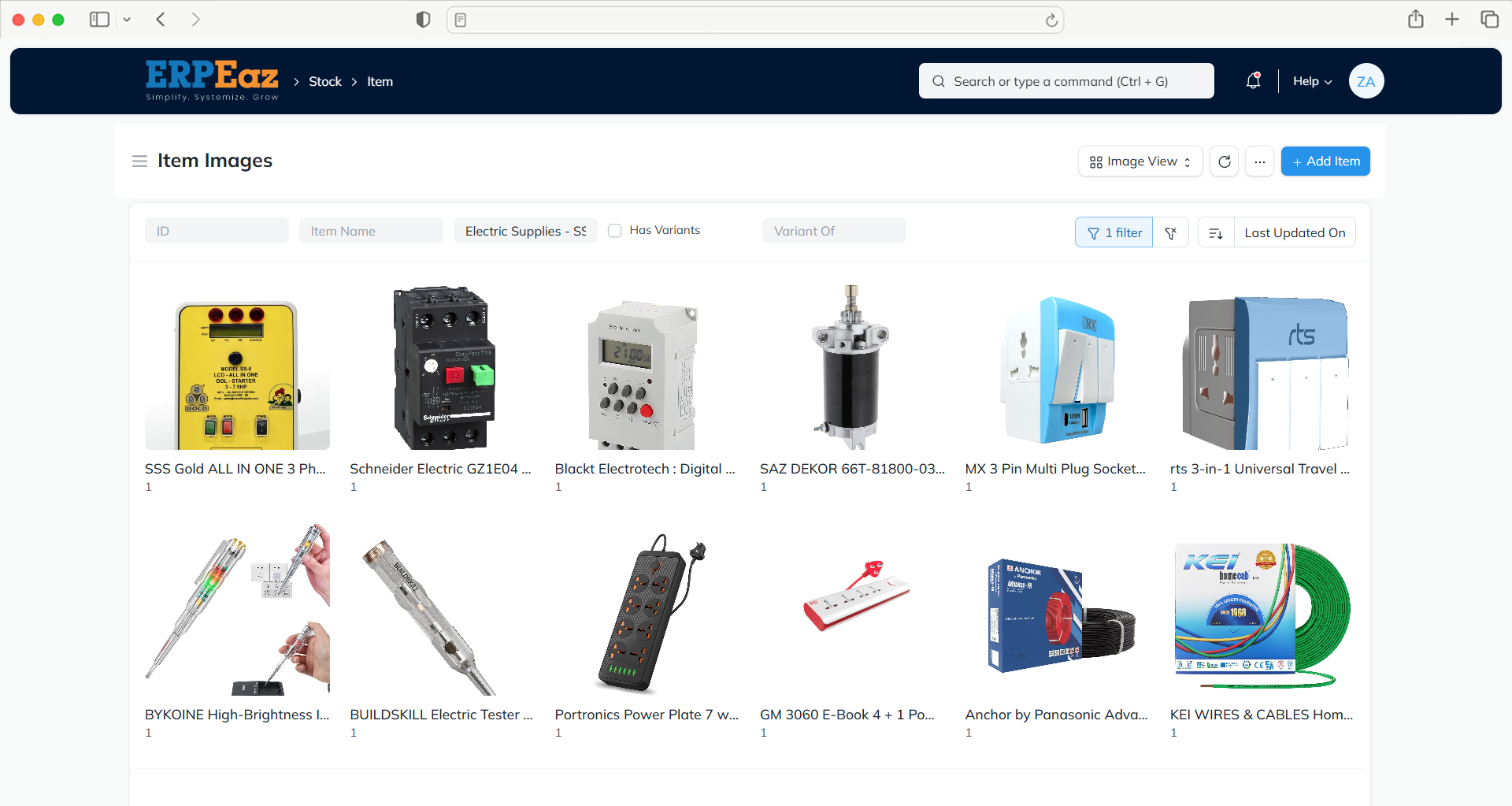Screen dimensions: 1512x806
Task: Toggle sort order direction icon
Action: tap(1216, 233)
